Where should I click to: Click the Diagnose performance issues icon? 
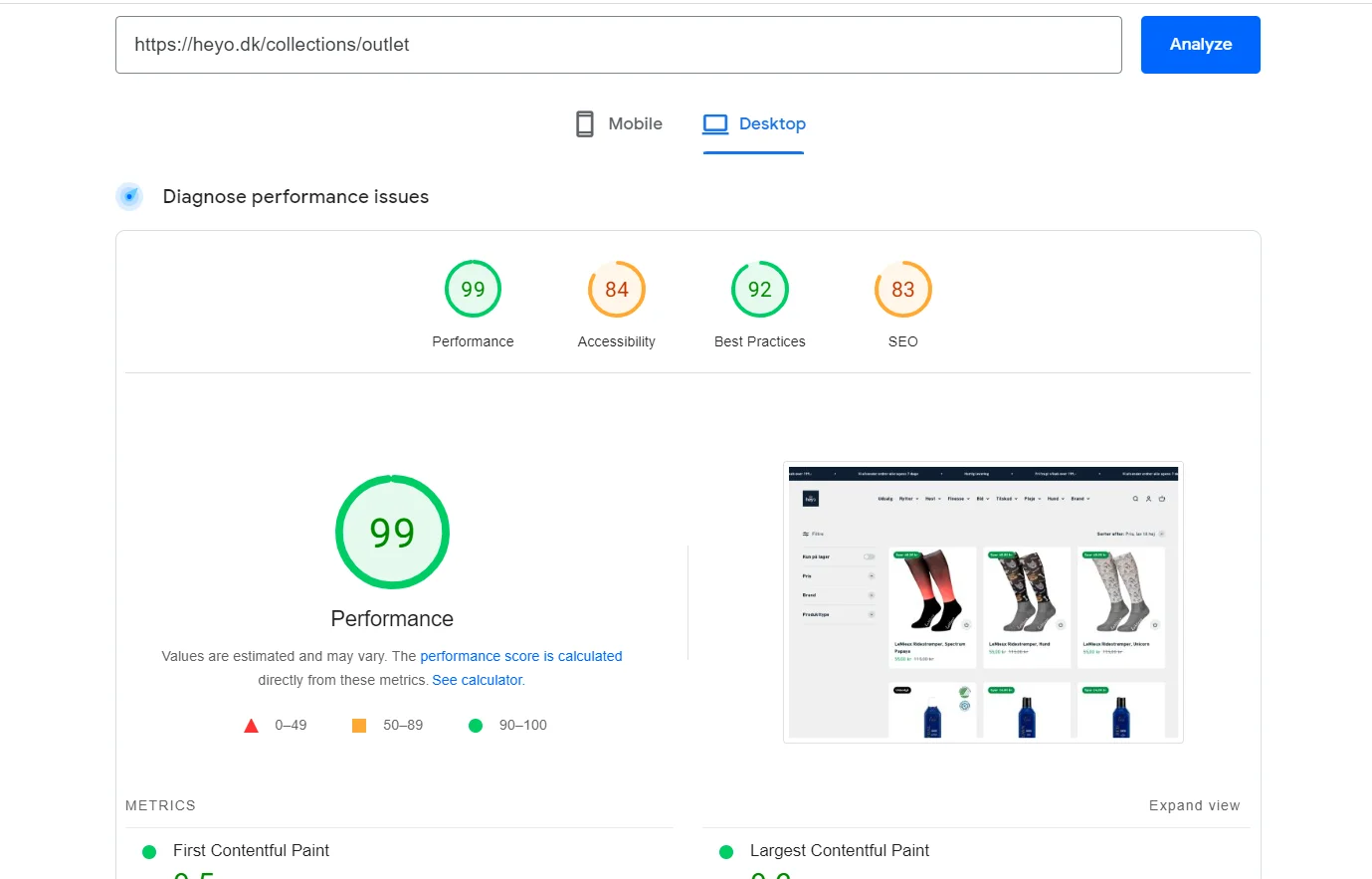(129, 196)
